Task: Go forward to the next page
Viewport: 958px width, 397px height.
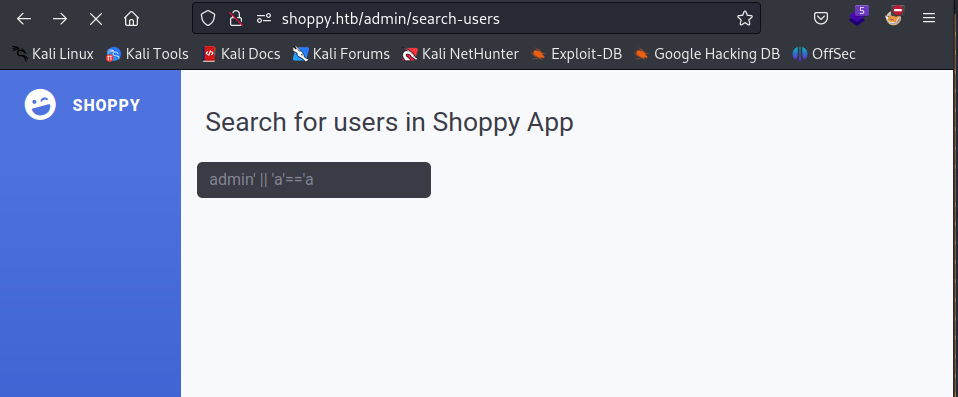Action: [60, 19]
